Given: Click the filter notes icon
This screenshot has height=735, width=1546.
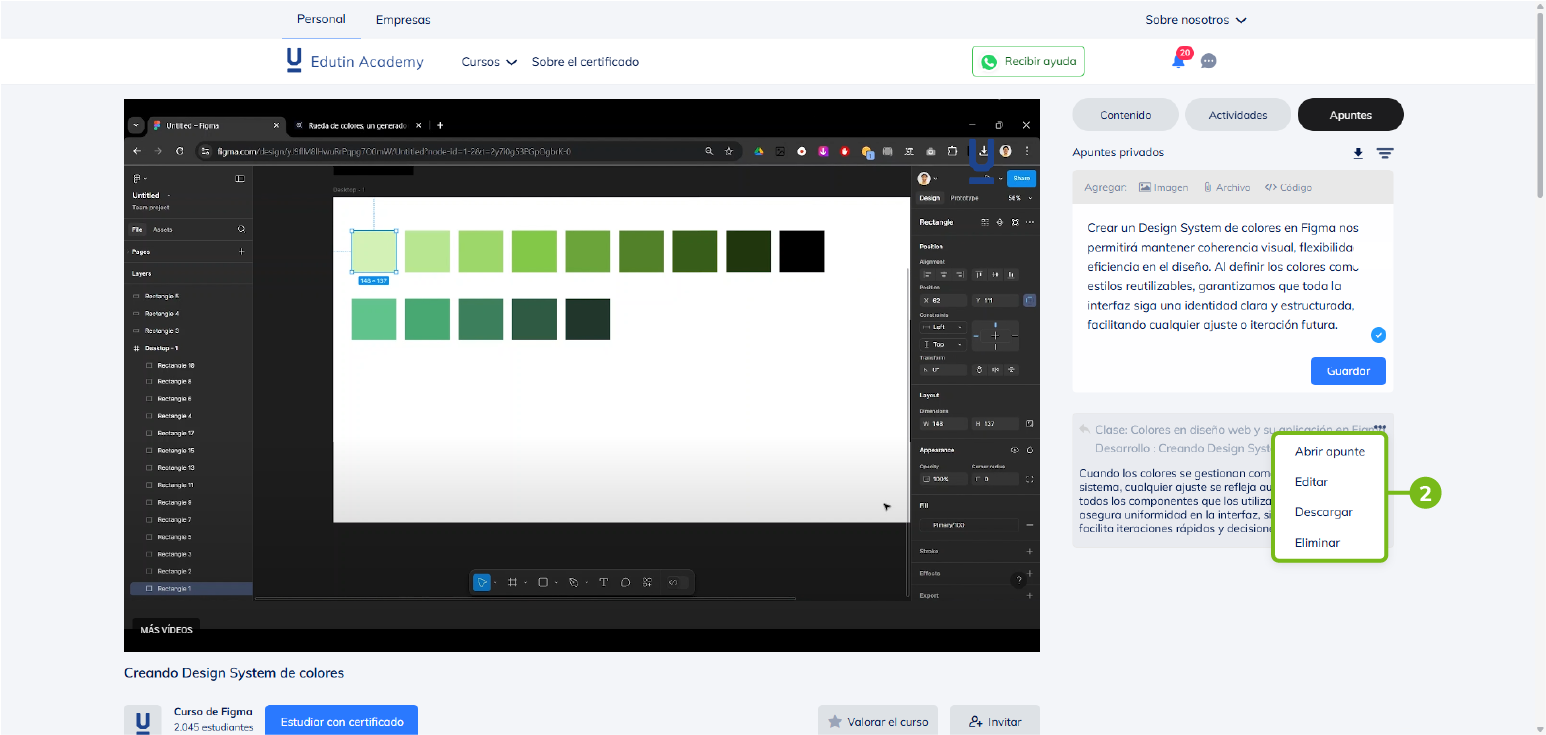Looking at the screenshot, I should (x=1384, y=153).
